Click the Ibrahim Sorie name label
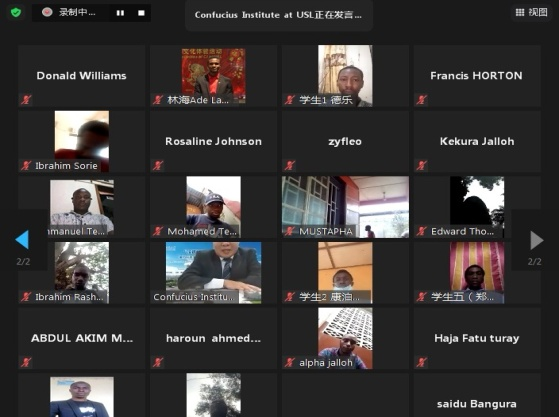Screen dimensions: 559x417 (x=66, y=165)
